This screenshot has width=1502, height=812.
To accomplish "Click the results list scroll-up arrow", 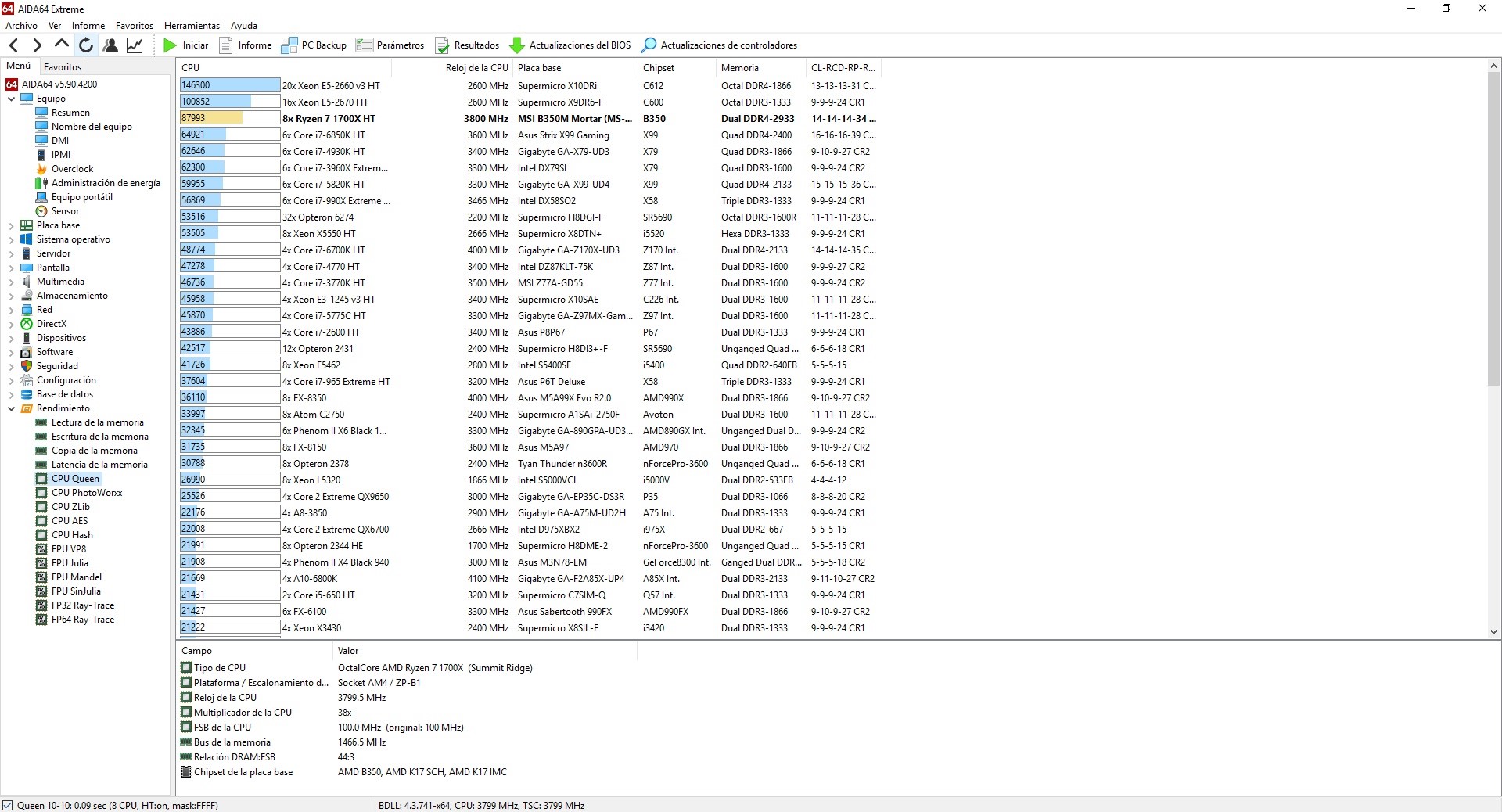I will [x=1493, y=66].
